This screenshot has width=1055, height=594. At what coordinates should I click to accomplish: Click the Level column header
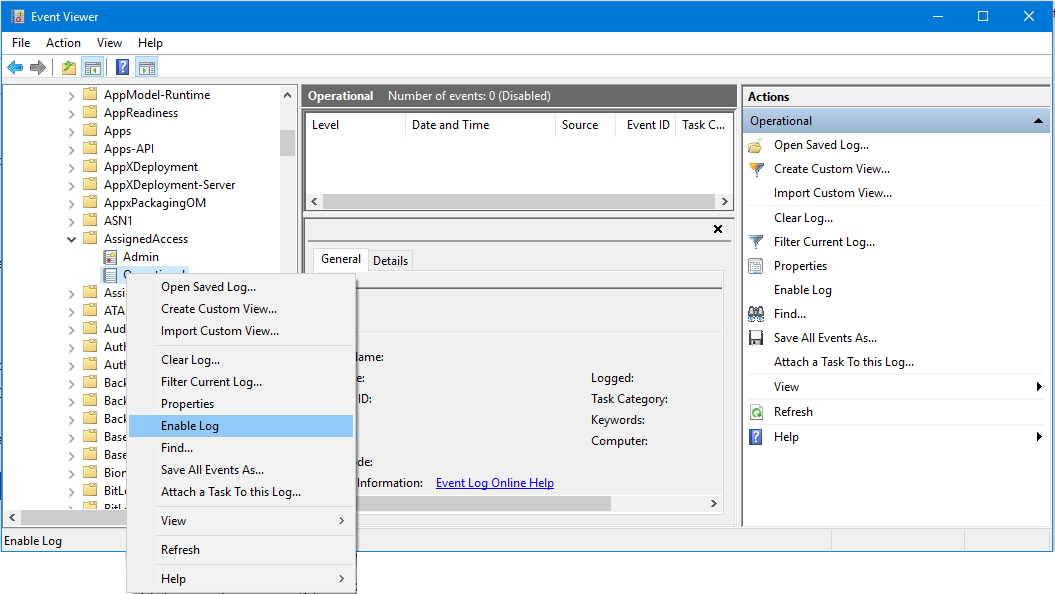pyautogui.click(x=356, y=125)
